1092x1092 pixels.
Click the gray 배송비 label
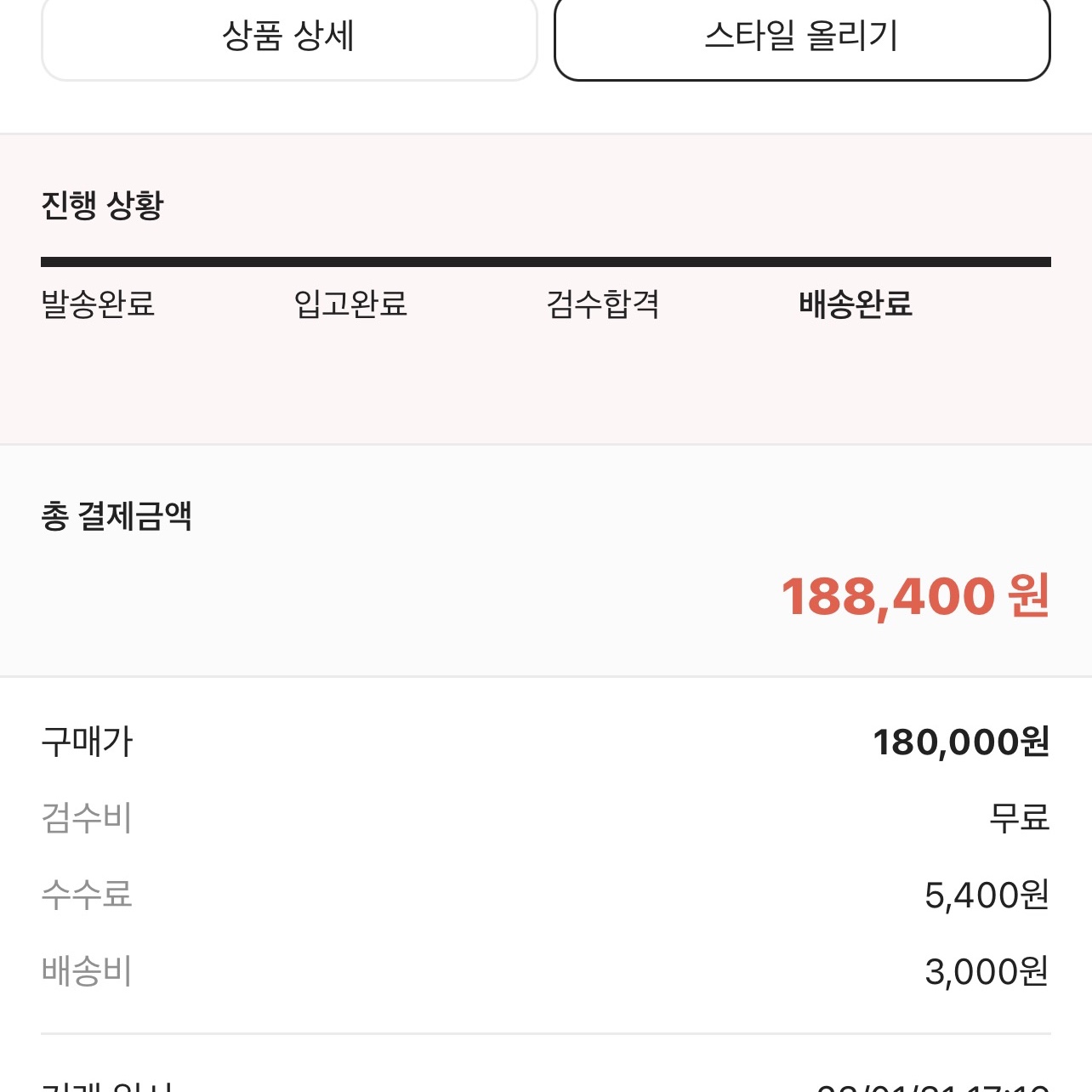tap(87, 971)
